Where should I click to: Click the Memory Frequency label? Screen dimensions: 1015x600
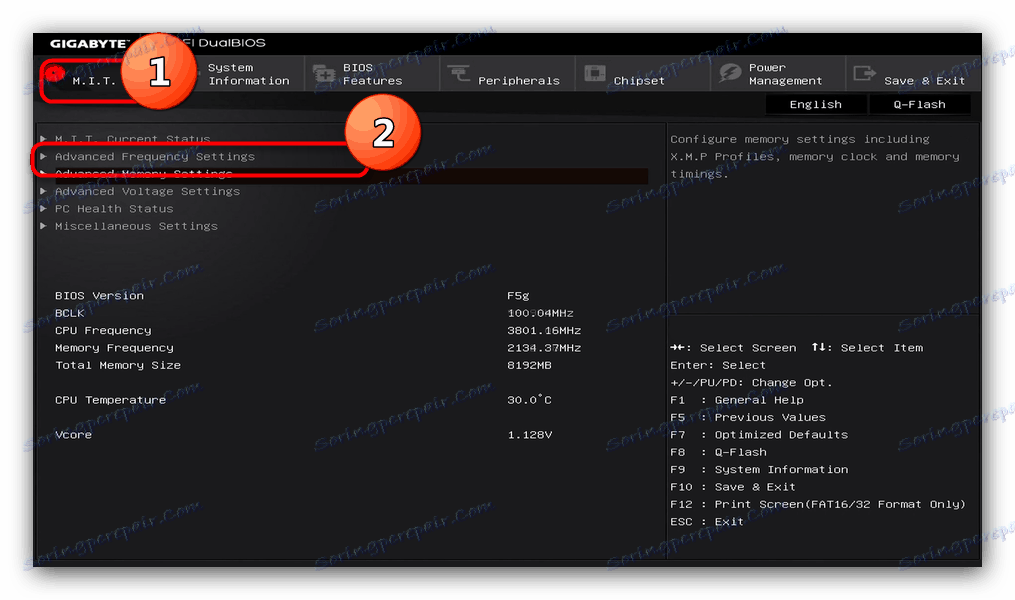tap(114, 348)
